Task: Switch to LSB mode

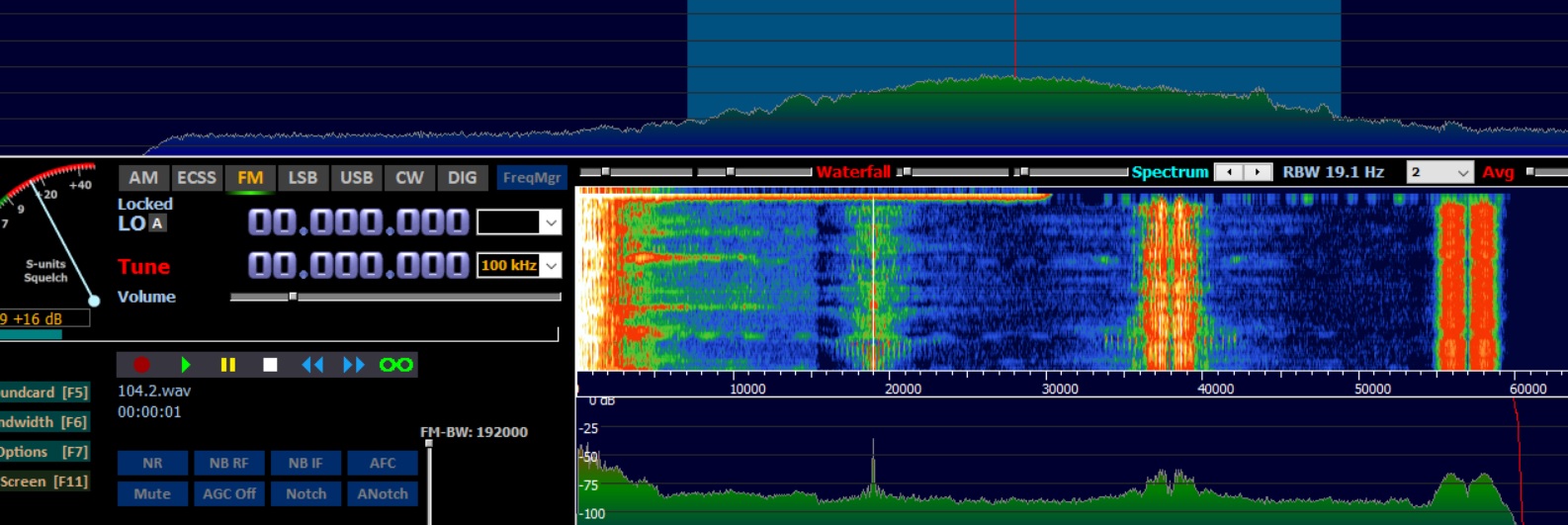Action: (303, 178)
